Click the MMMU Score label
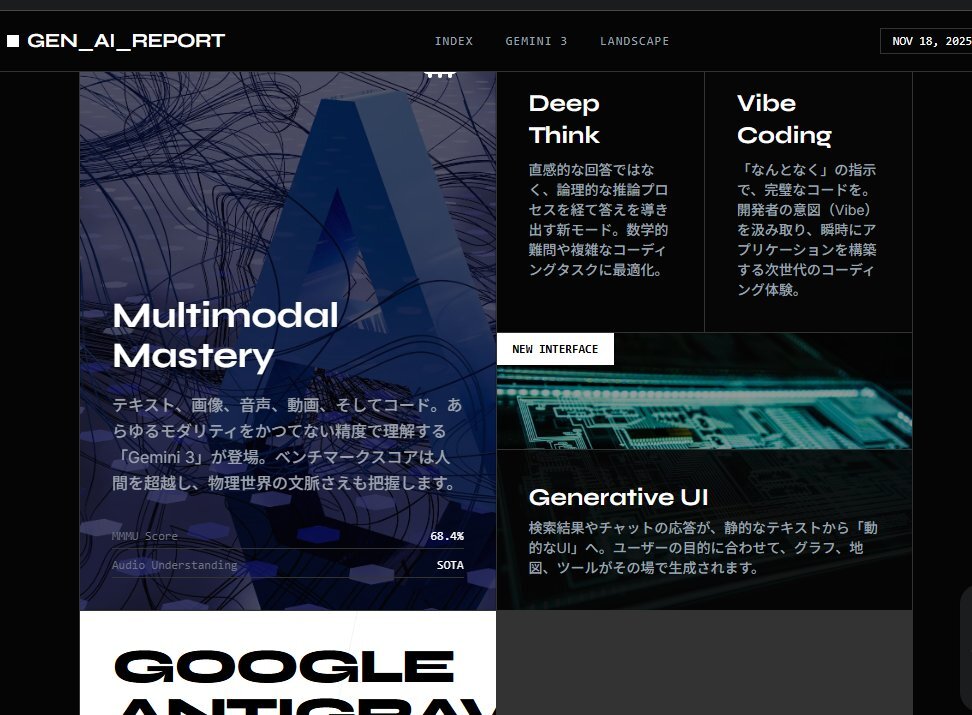The height and width of the screenshot is (715, 972). (x=144, y=536)
